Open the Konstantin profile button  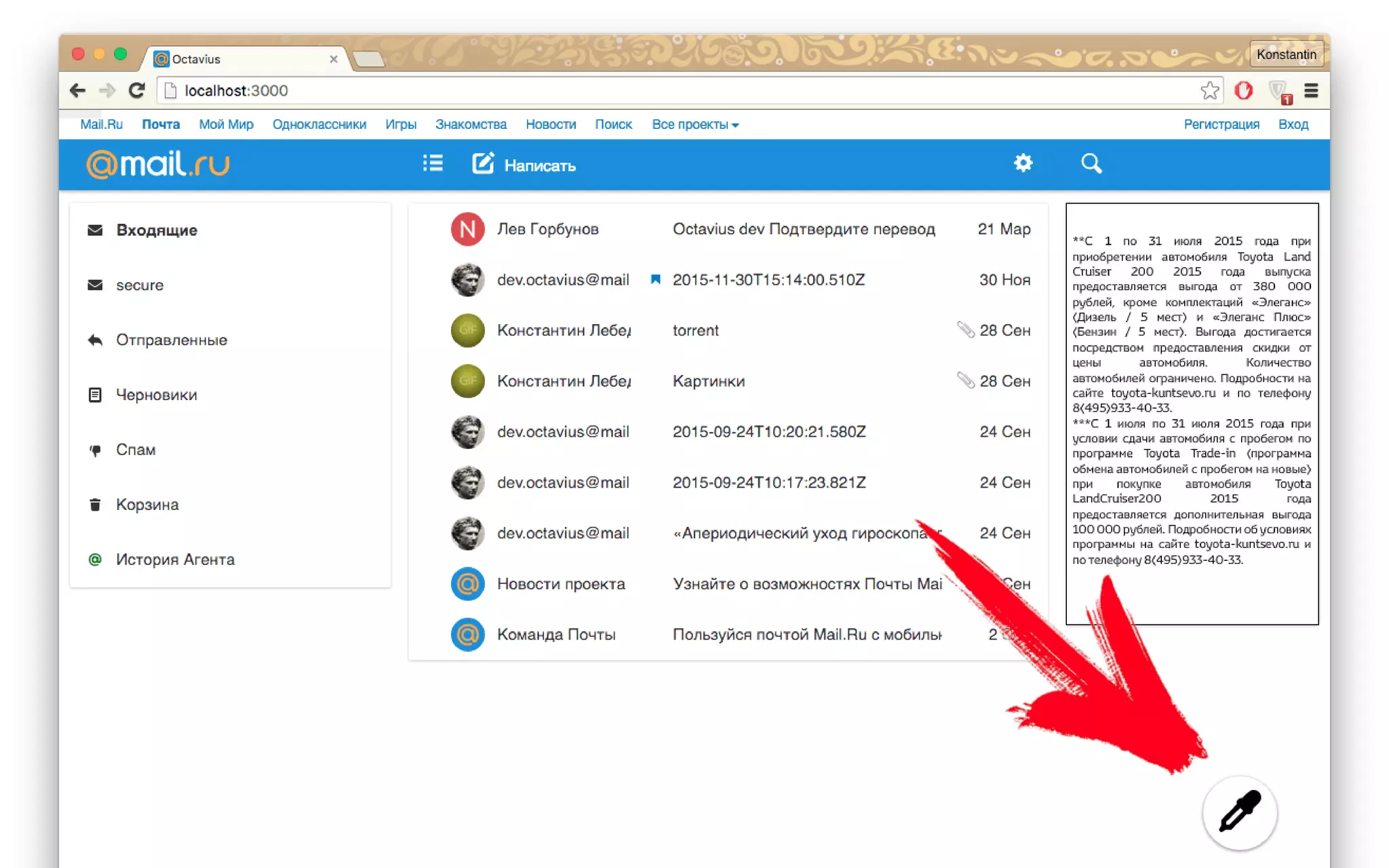click(1285, 55)
